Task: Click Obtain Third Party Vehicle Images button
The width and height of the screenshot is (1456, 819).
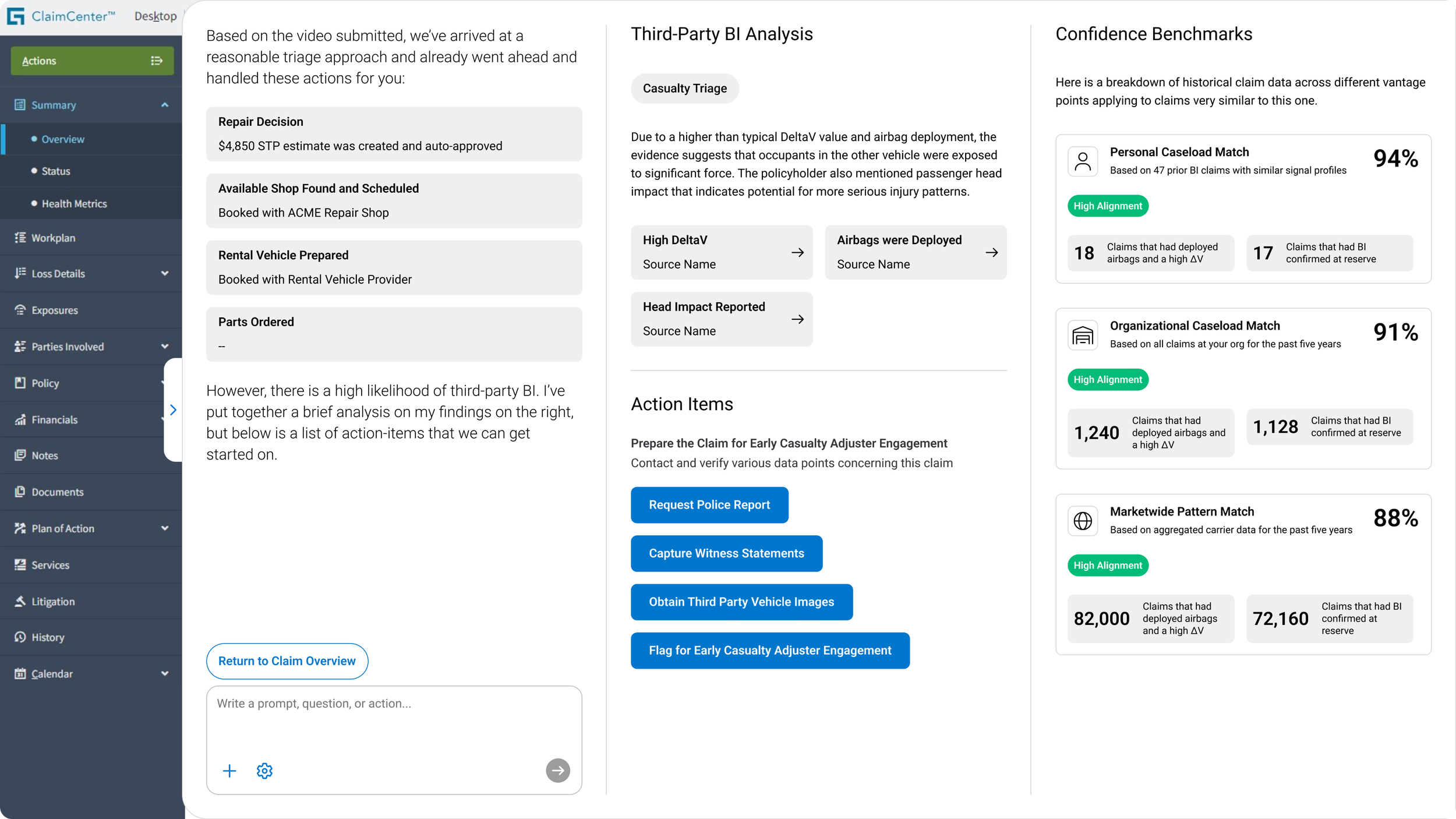Action: (x=741, y=602)
